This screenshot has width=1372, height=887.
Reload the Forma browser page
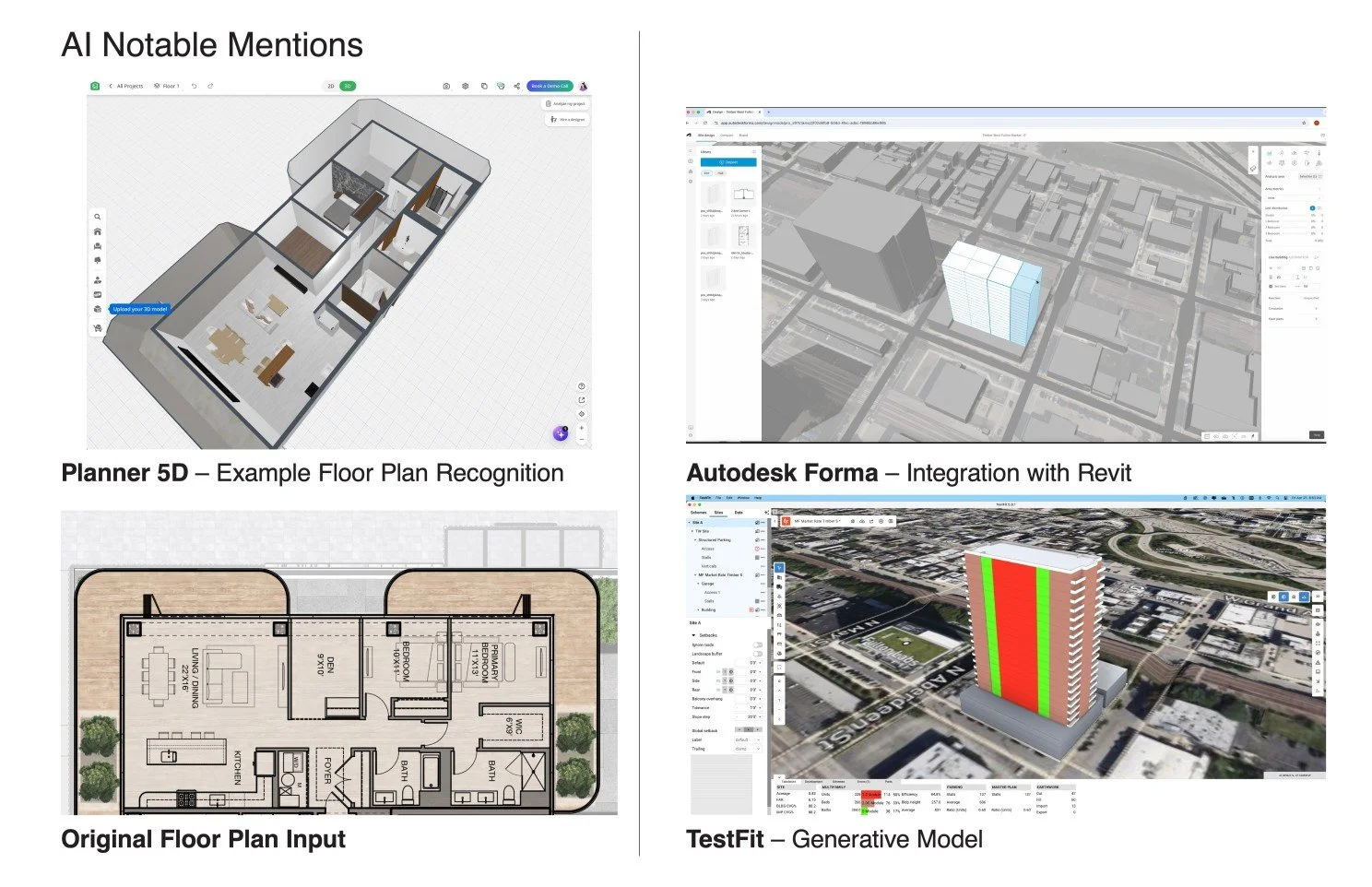705,123
